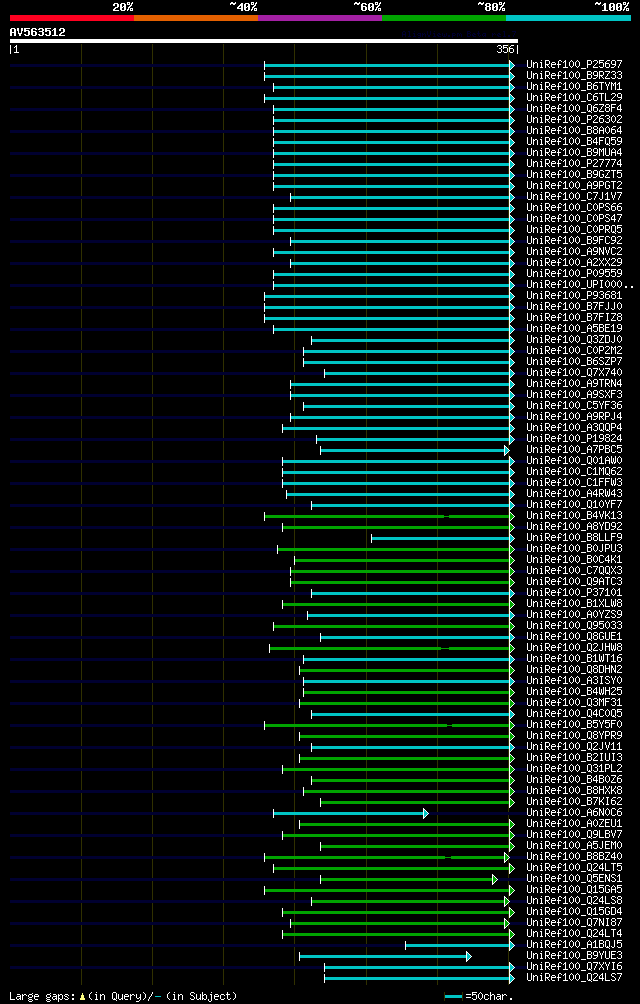640x1004 pixels.
Task: Select the UniRef100_C7J1V7 label
Action: coord(574,197)
